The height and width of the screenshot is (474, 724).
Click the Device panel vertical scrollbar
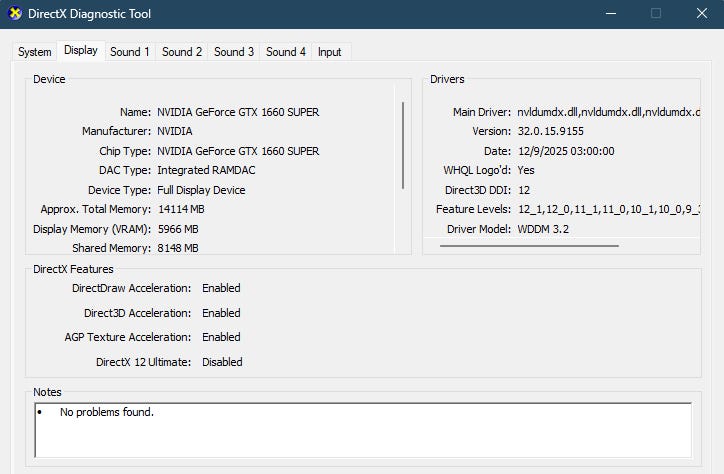(403, 145)
